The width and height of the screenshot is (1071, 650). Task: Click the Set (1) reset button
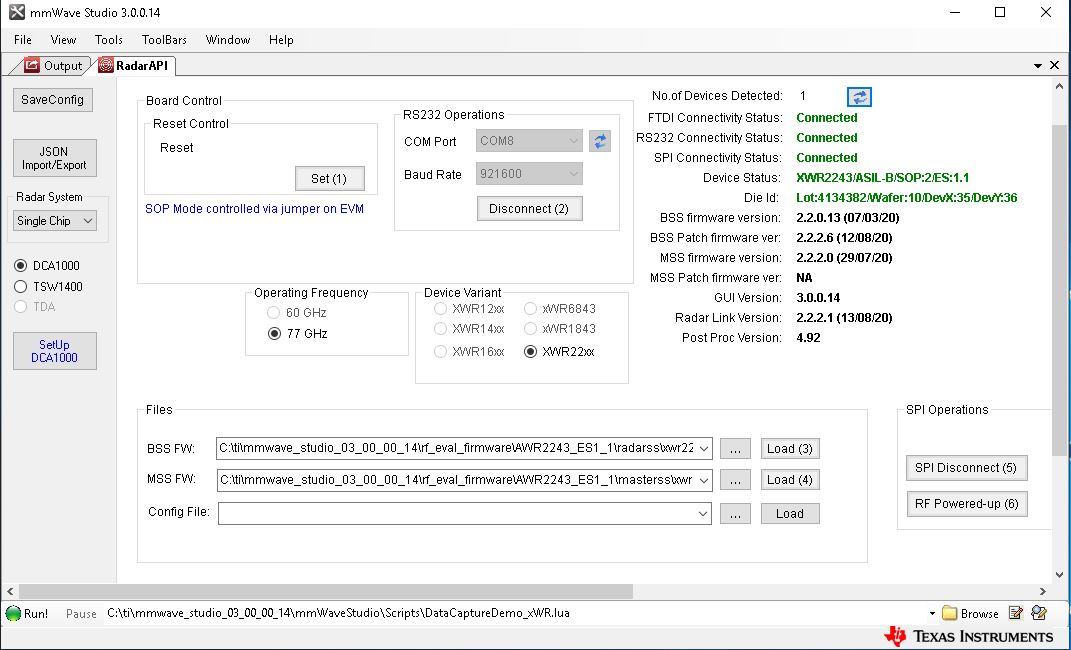[329, 179]
